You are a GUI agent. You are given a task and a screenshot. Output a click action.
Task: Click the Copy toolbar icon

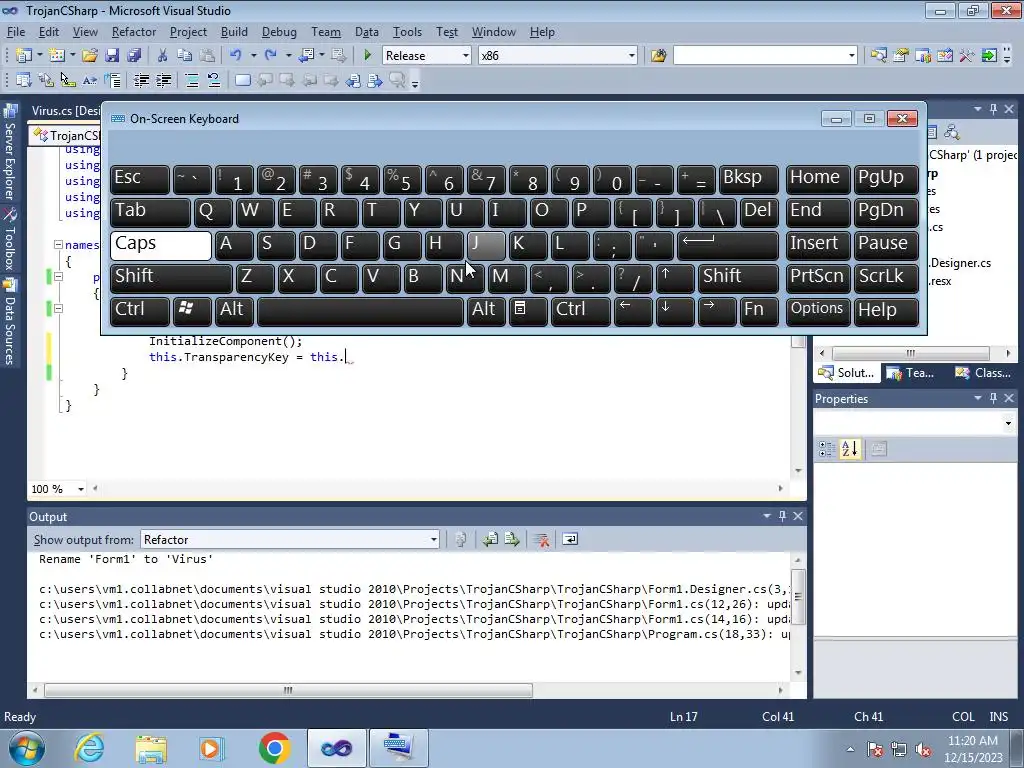tap(185, 56)
